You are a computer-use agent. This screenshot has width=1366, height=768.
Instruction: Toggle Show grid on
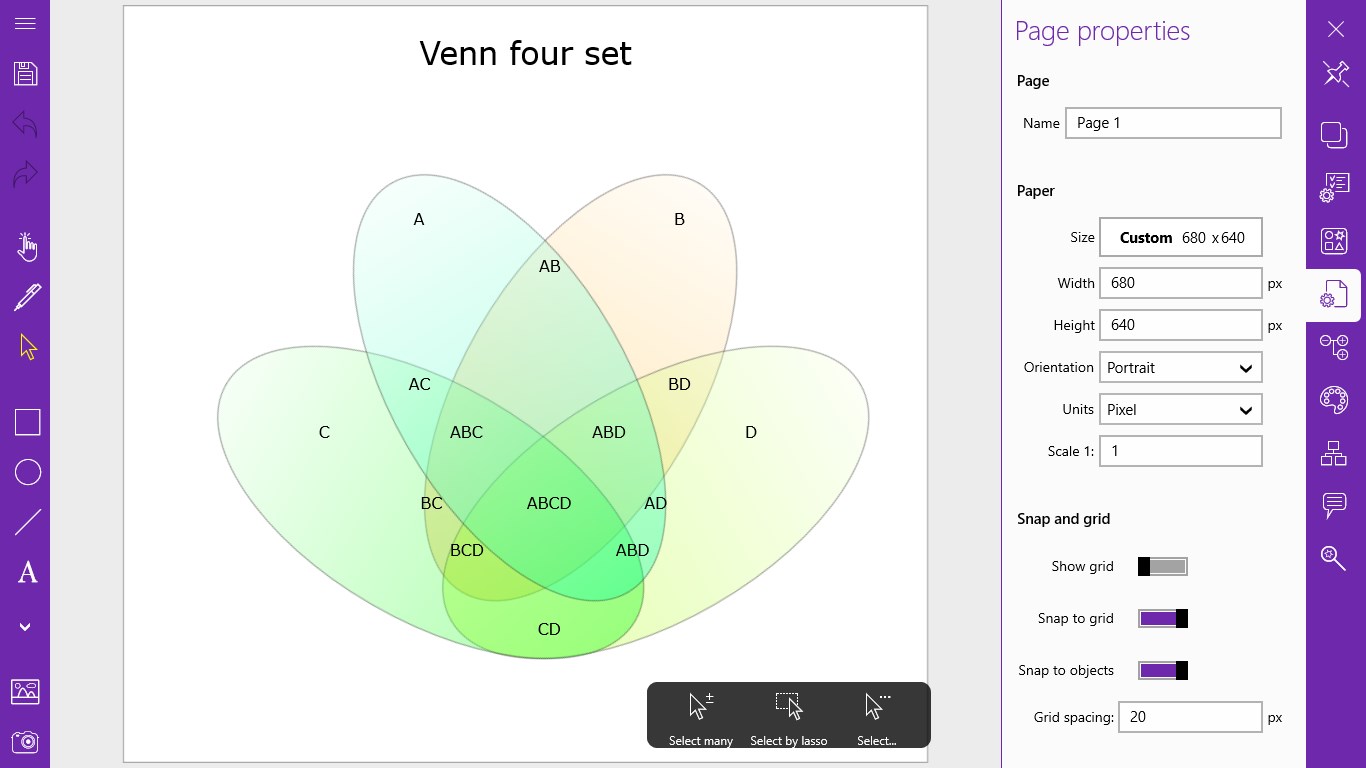coord(1163,566)
